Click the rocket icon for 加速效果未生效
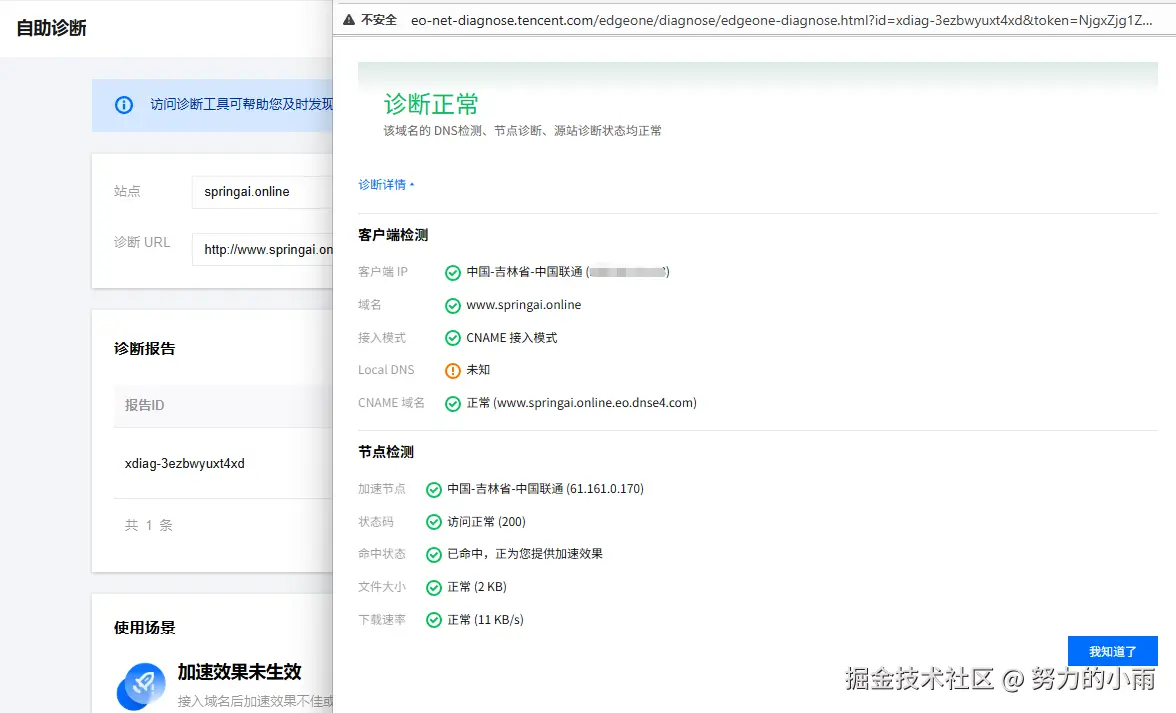Screen dimensions: 1176x713 [141, 686]
